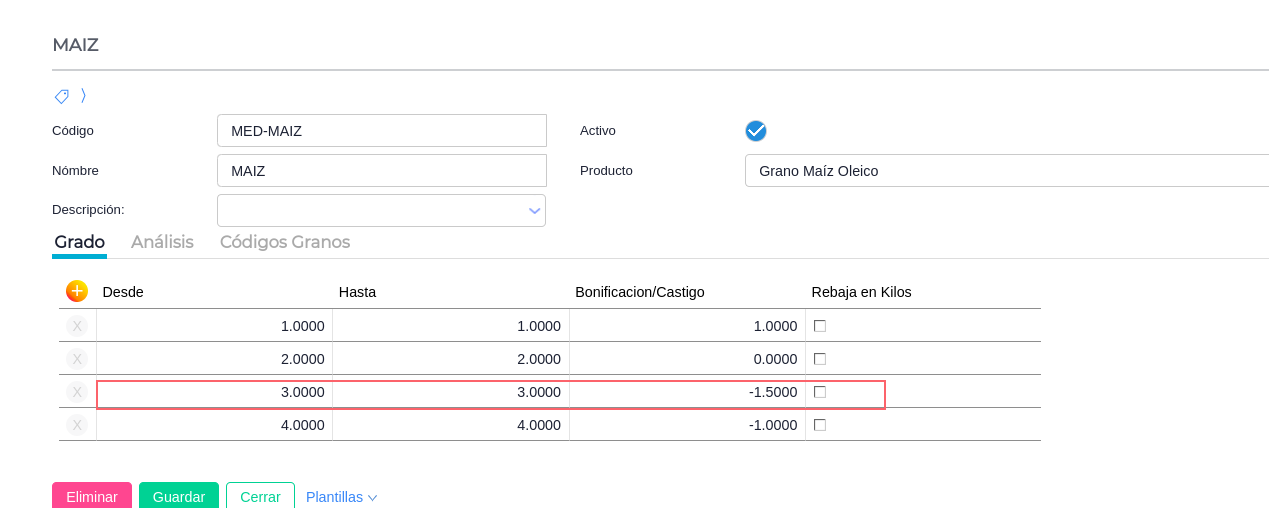Enable Rebaja en Kilos for the 1.0000 row
The image size is (1269, 508).
point(820,326)
